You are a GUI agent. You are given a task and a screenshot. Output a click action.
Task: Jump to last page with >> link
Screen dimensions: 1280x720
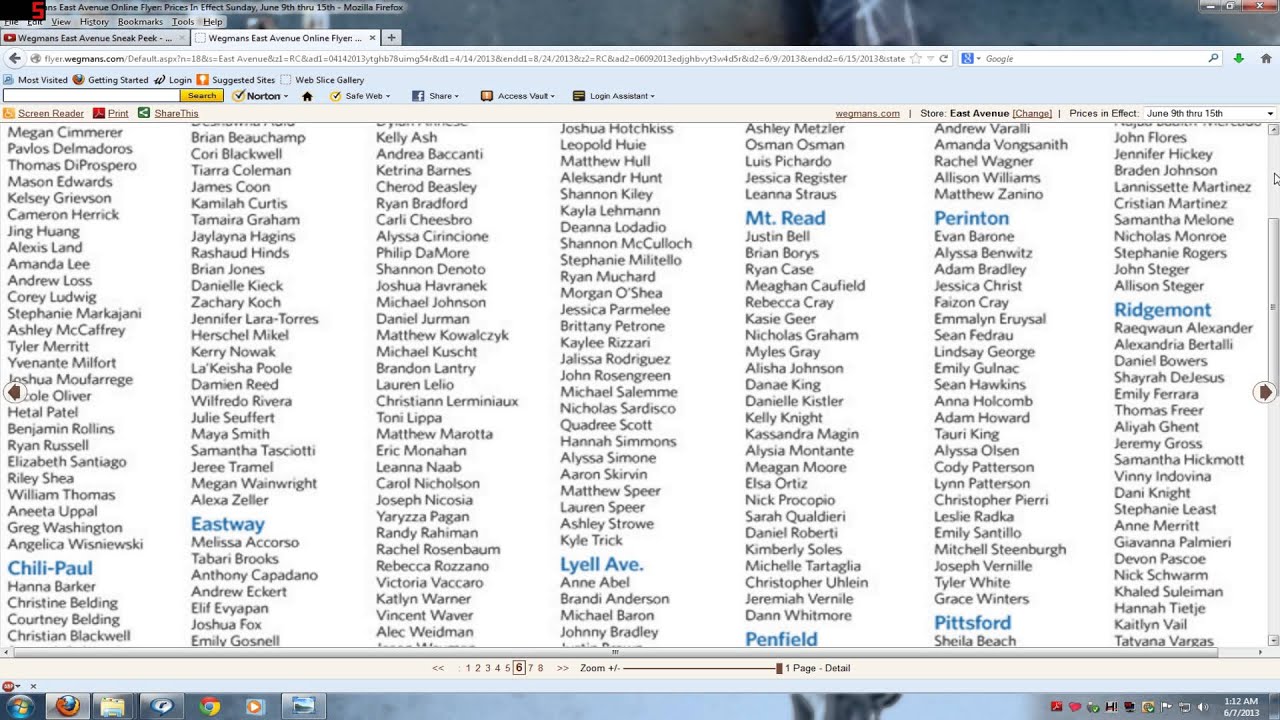[x=562, y=668]
